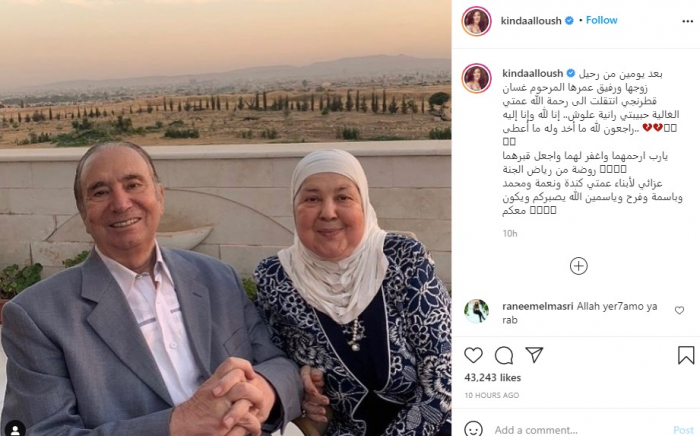This screenshot has height=436, width=700.
Task: Save the post with the bookmark icon
Action: [686, 355]
